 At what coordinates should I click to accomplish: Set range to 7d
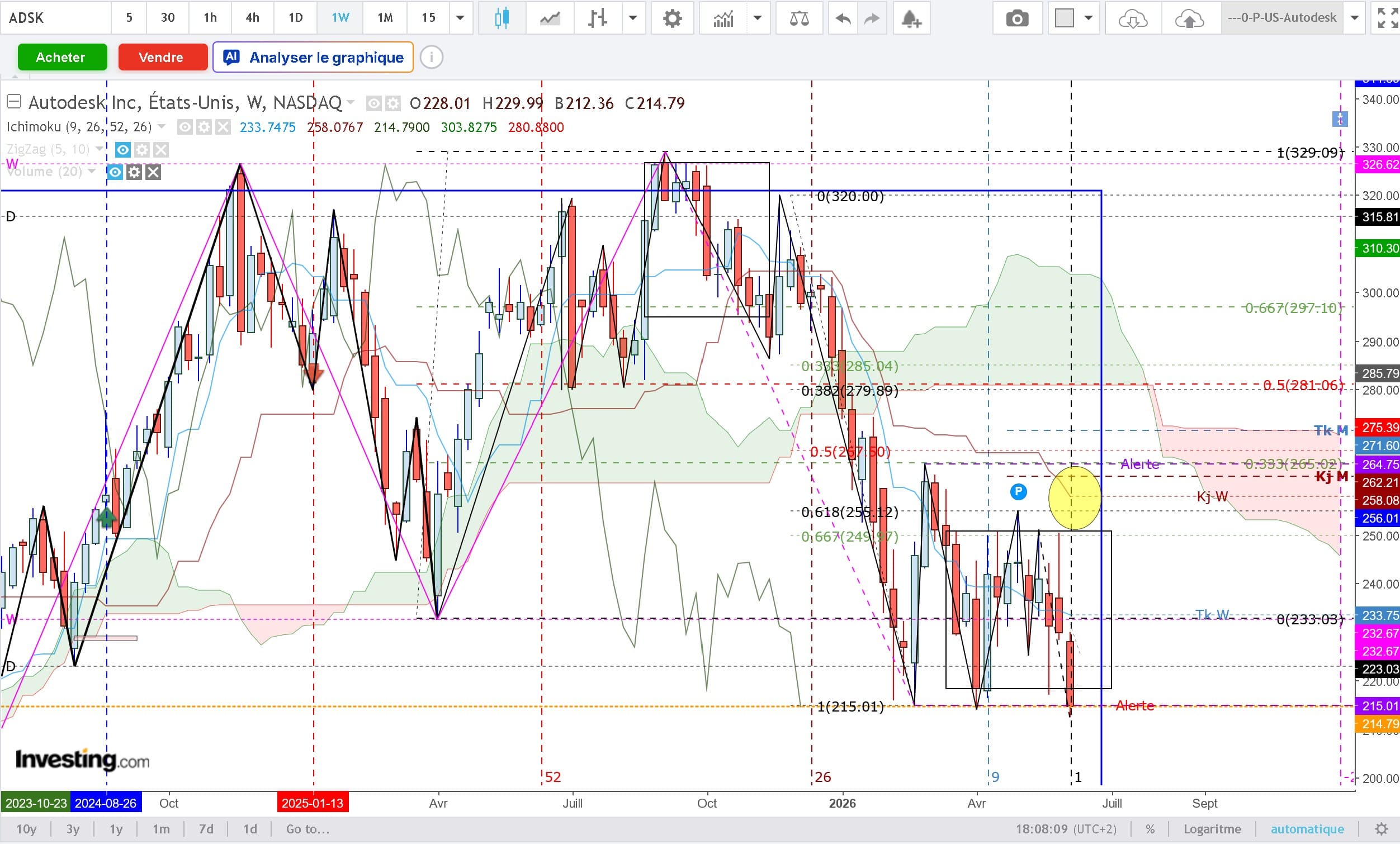pyautogui.click(x=206, y=829)
